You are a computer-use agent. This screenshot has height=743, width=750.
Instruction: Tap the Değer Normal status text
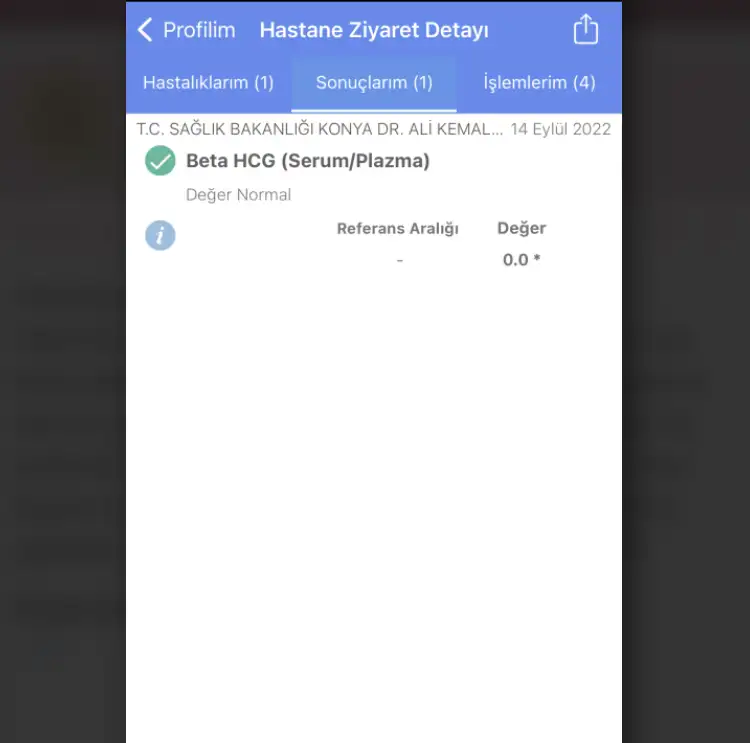click(x=238, y=195)
